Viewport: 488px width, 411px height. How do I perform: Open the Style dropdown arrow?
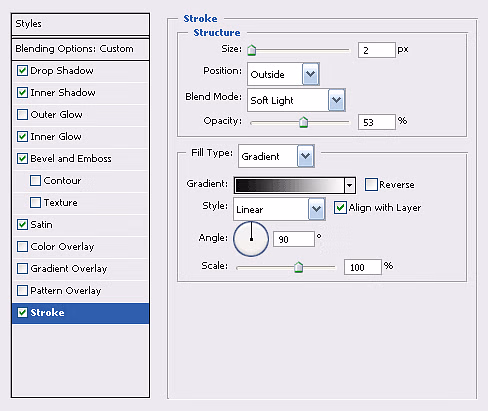(x=316, y=209)
